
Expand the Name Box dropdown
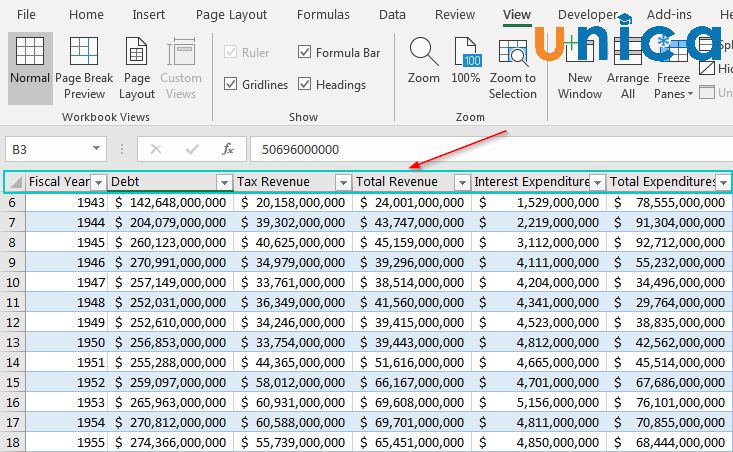[x=96, y=149]
